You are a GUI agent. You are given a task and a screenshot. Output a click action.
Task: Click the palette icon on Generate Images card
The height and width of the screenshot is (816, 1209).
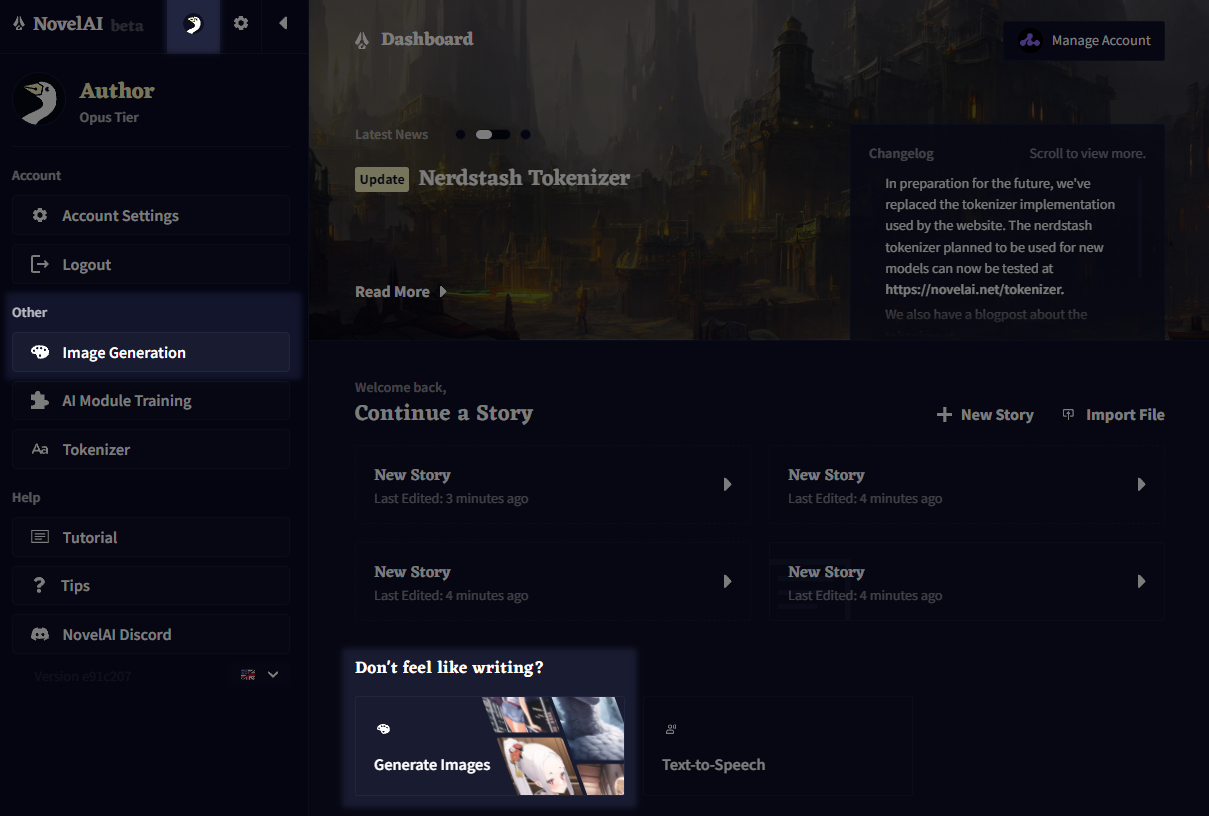[x=383, y=729]
